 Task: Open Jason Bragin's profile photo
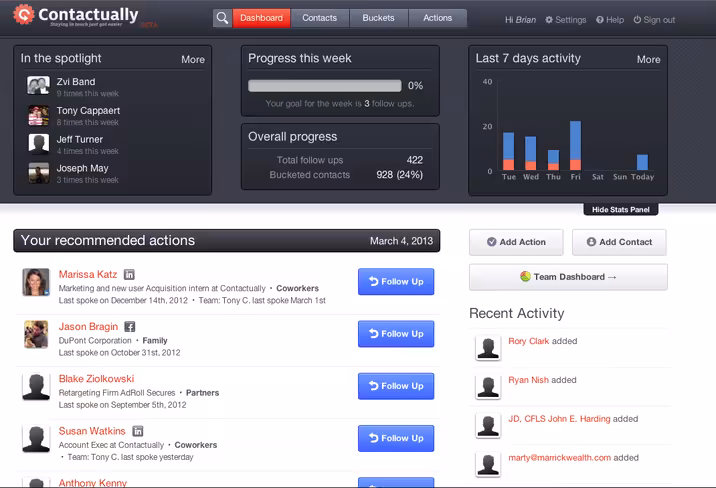click(x=36, y=334)
